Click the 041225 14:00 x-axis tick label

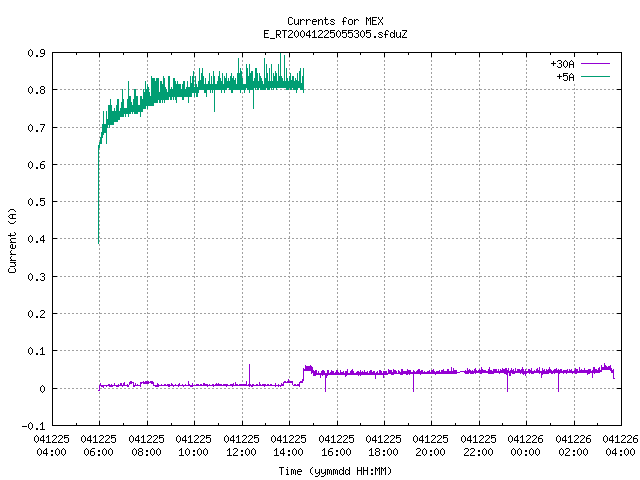tap(288, 446)
